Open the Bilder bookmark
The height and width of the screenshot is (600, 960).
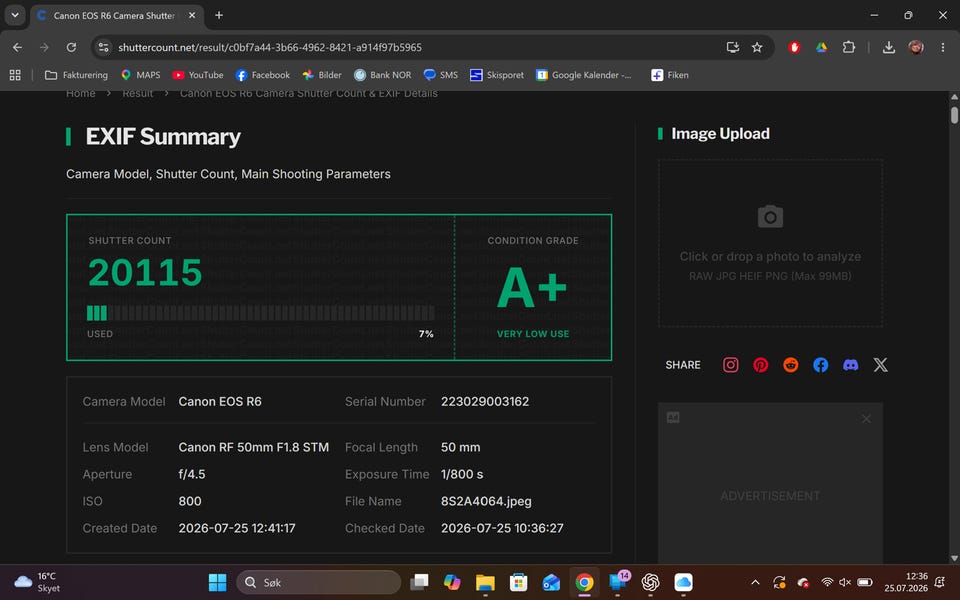322,75
